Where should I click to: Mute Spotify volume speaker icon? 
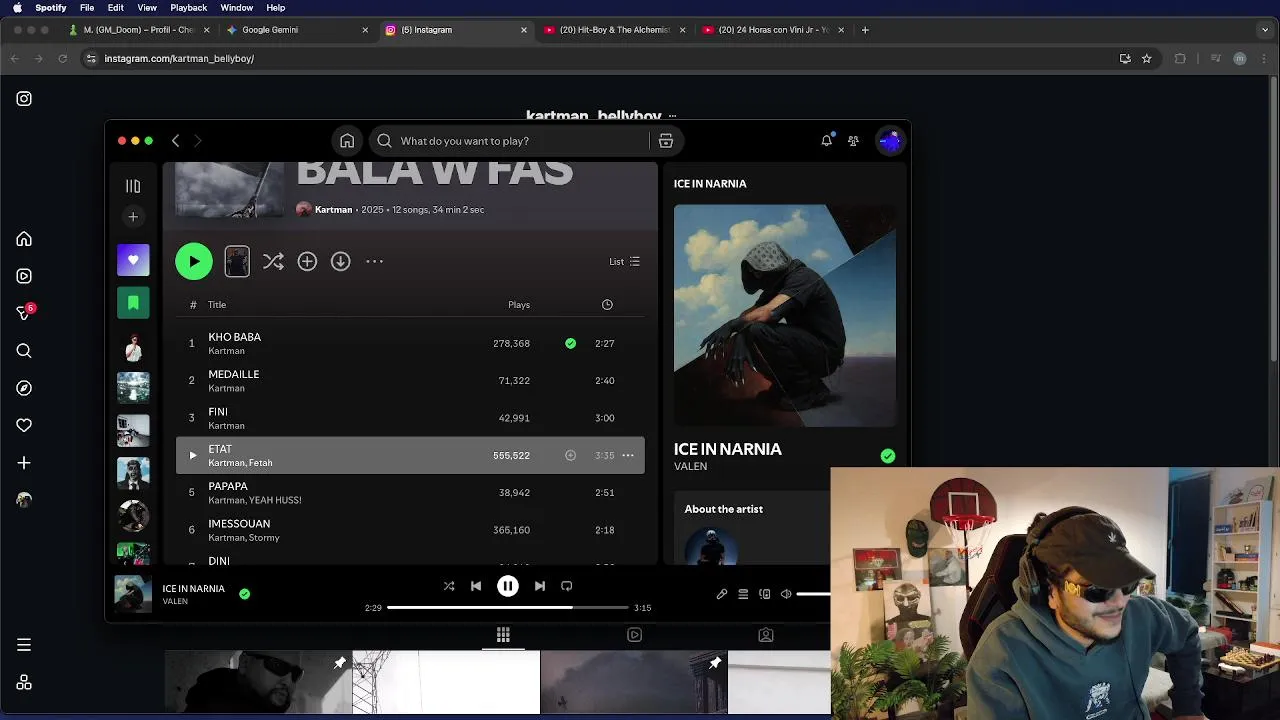(x=786, y=594)
